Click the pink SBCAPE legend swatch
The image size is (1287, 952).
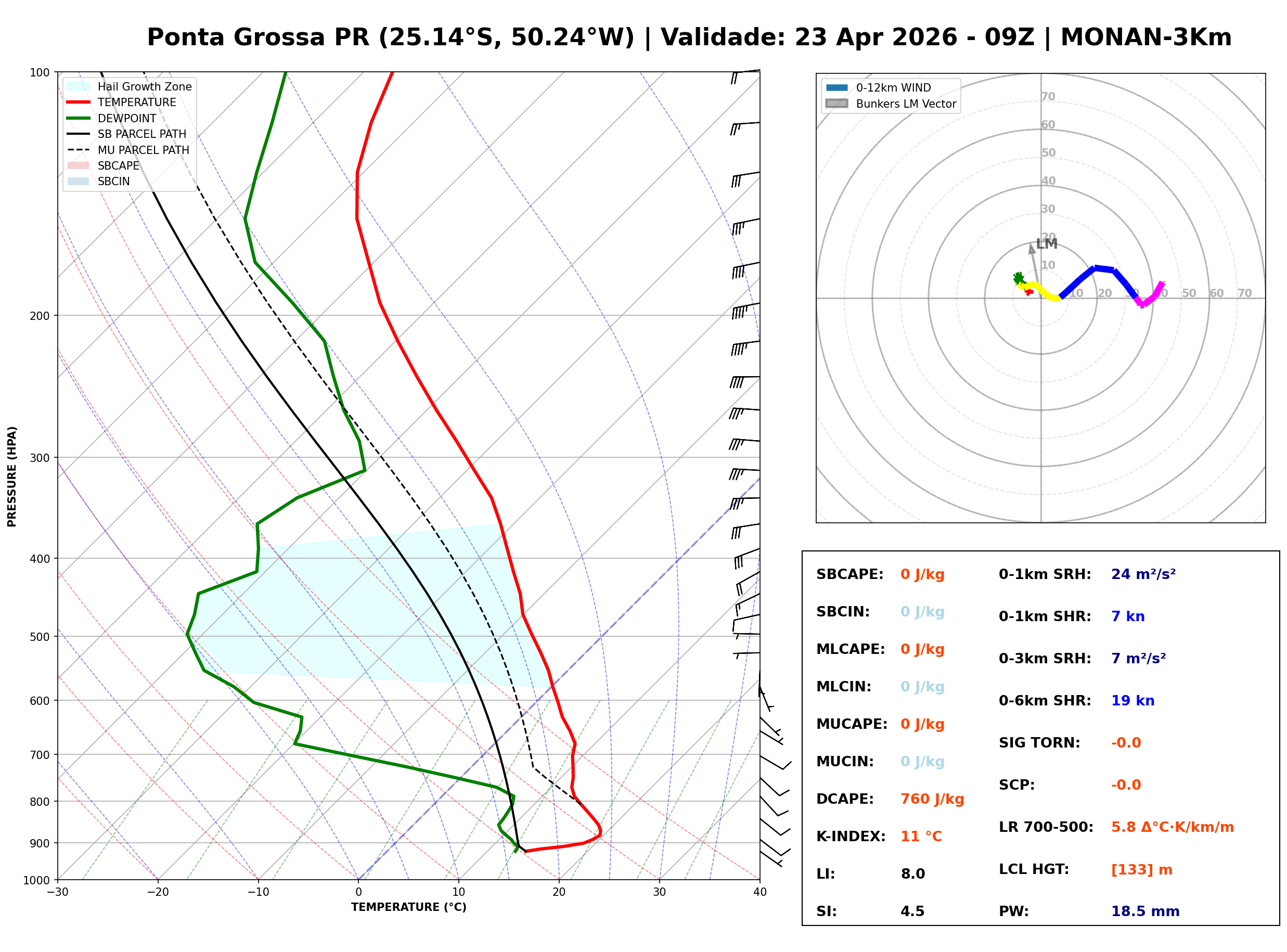click(x=79, y=165)
